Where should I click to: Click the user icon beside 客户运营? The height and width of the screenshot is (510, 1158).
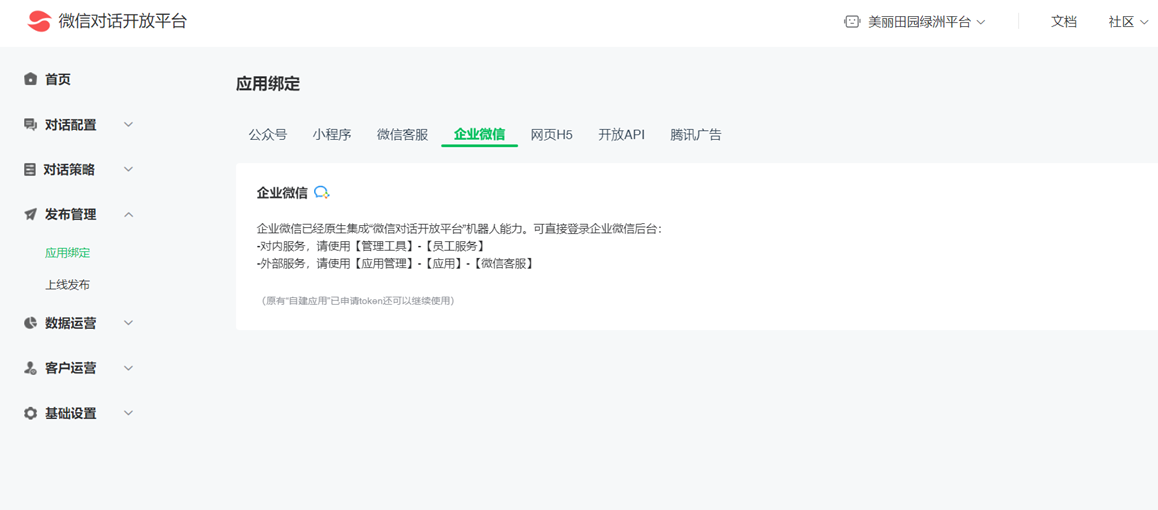30,368
